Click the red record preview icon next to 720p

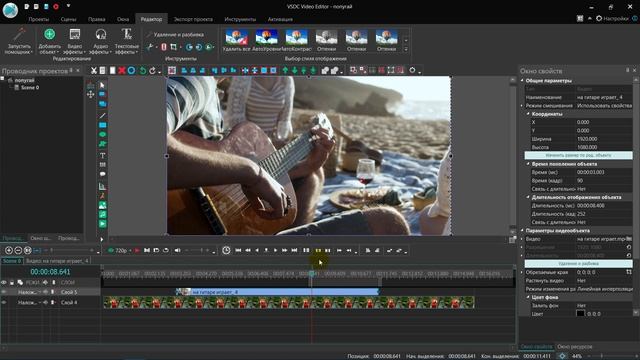pyautogui.click(x=137, y=250)
